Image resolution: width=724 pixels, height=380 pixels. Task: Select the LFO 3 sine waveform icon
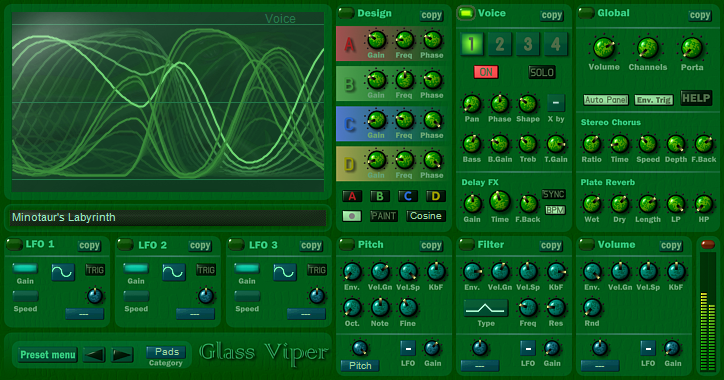(x=284, y=272)
